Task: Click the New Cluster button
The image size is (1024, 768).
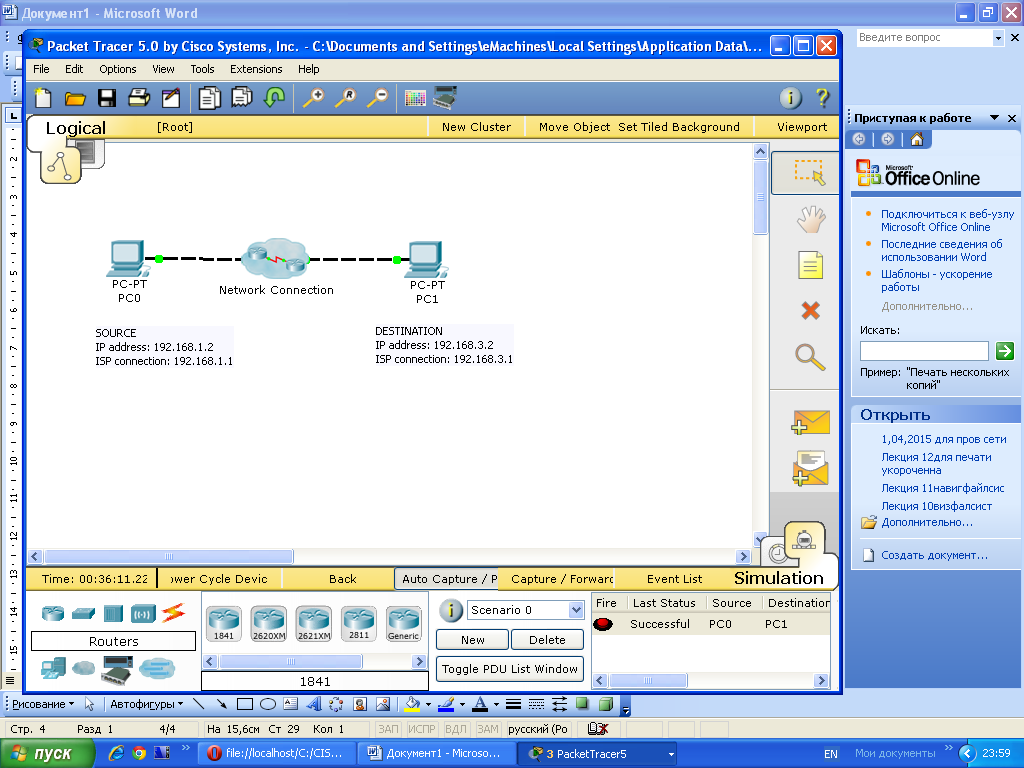Action: (x=476, y=127)
